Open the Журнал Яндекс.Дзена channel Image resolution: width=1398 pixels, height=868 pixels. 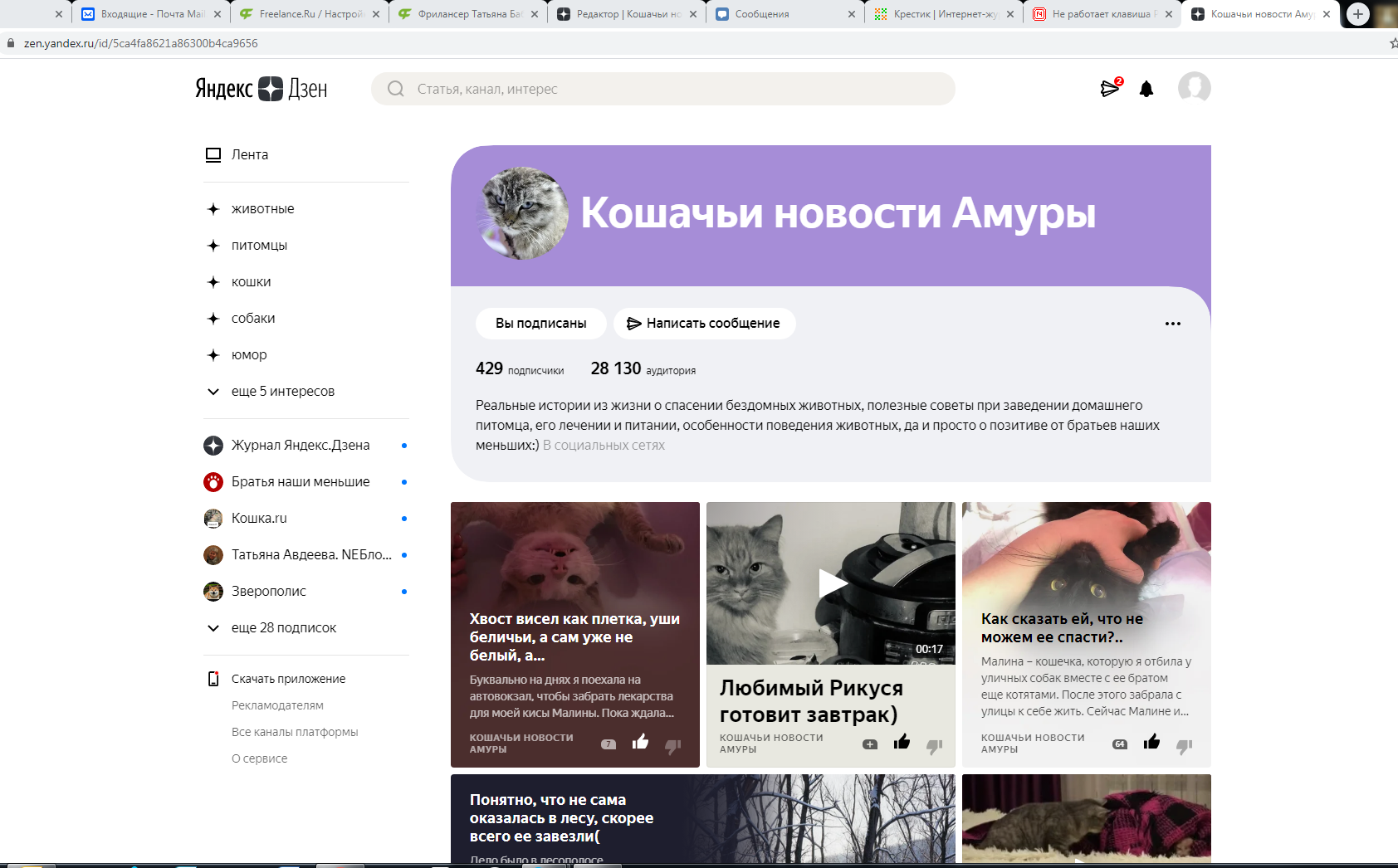[x=301, y=445]
